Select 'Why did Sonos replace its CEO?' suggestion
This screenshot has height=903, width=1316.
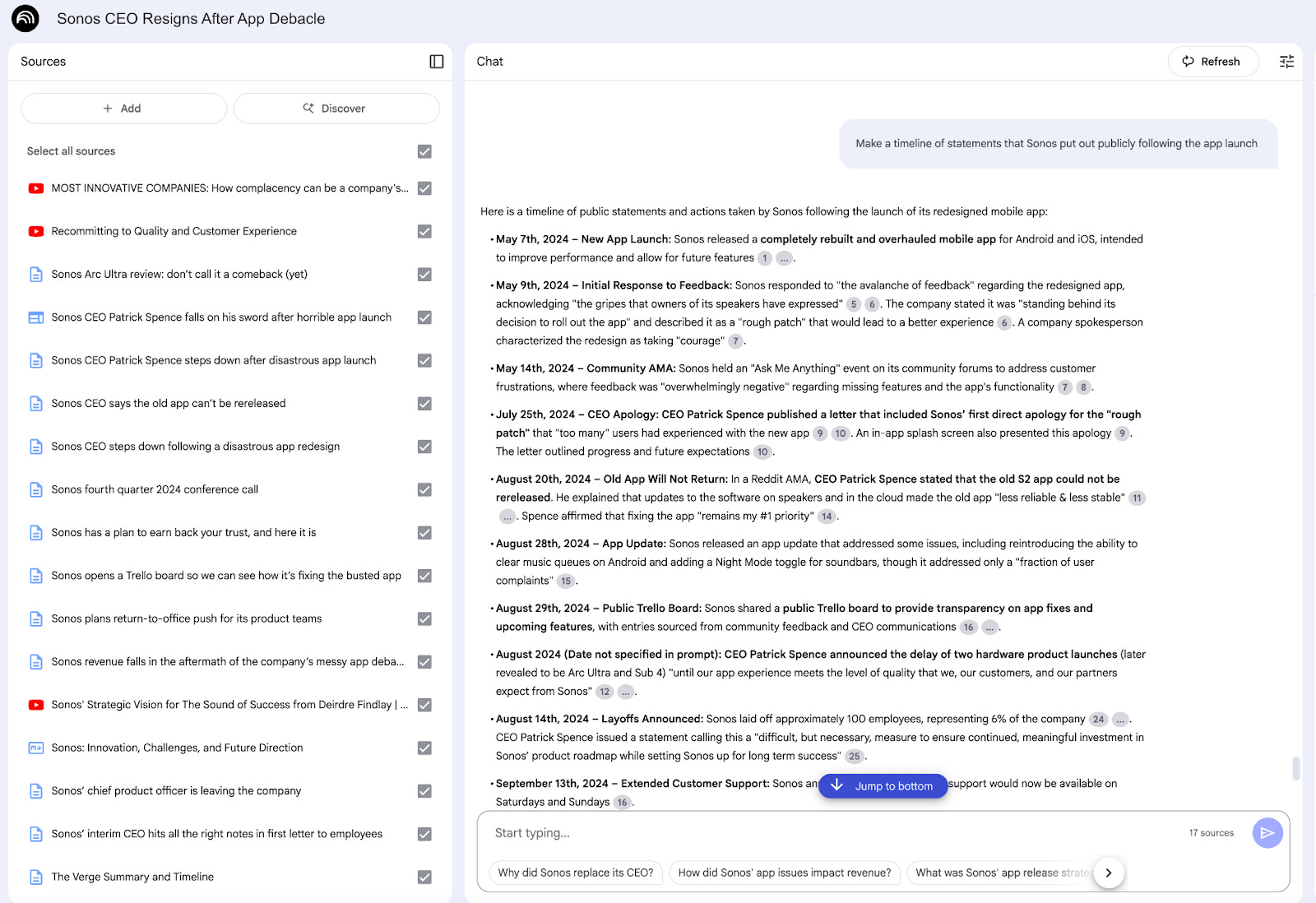[576, 873]
